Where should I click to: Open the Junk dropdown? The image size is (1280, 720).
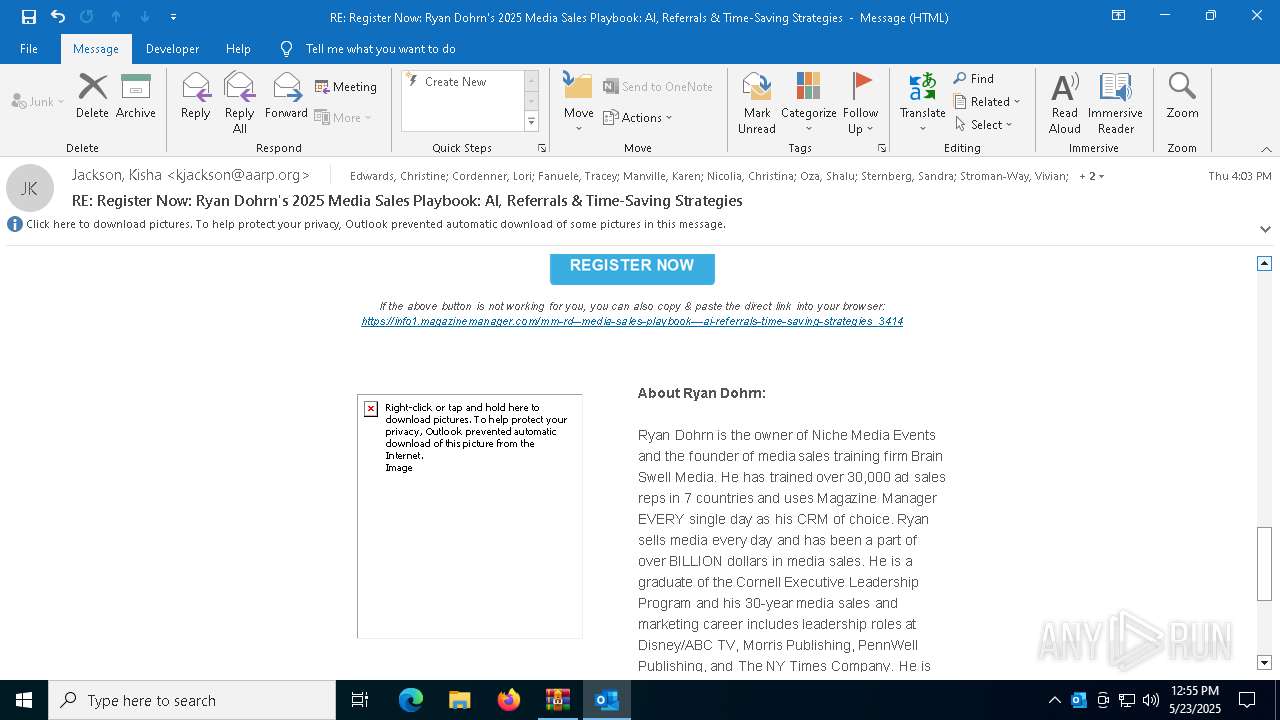click(38, 101)
